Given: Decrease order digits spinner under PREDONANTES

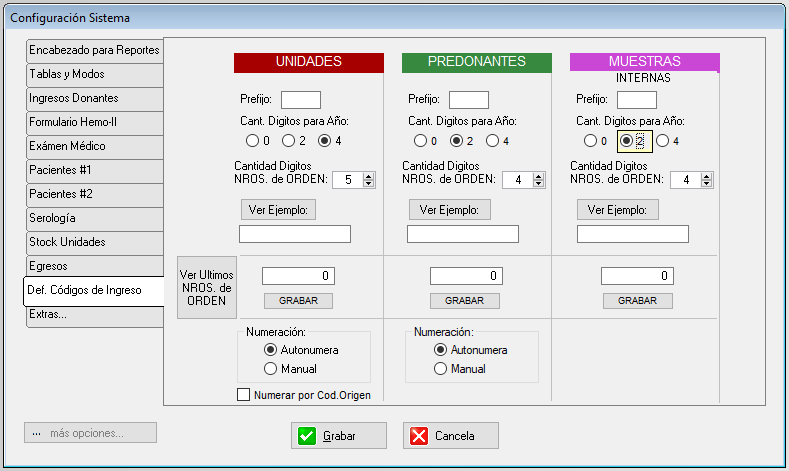Looking at the screenshot, I should (x=538, y=184).
